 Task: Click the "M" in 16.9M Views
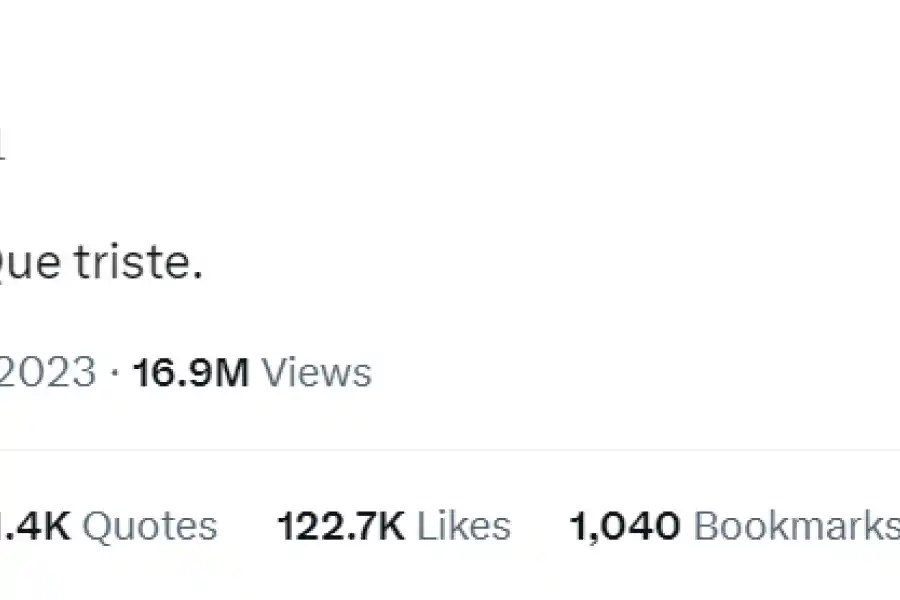[233, 373]
